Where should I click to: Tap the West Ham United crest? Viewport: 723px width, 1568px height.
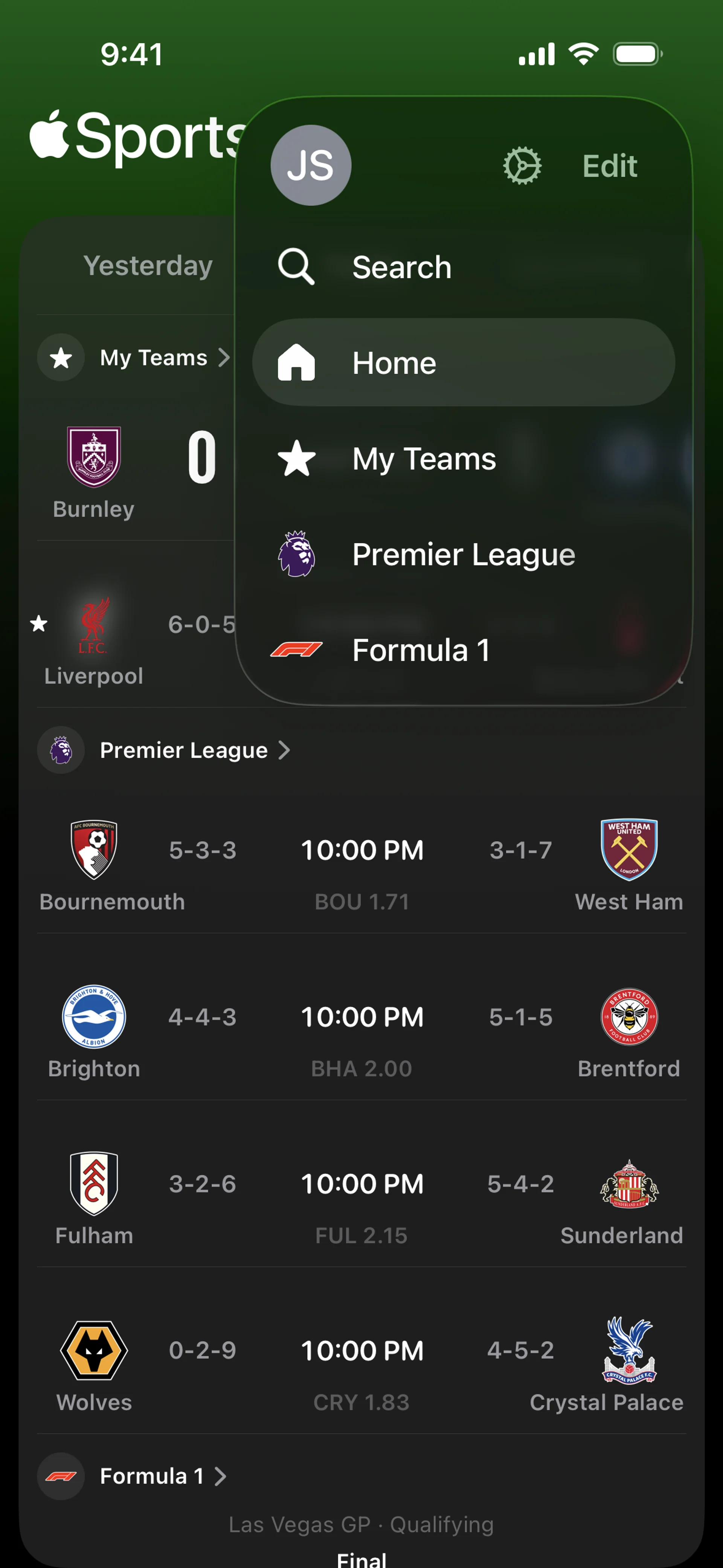point(628,849)
